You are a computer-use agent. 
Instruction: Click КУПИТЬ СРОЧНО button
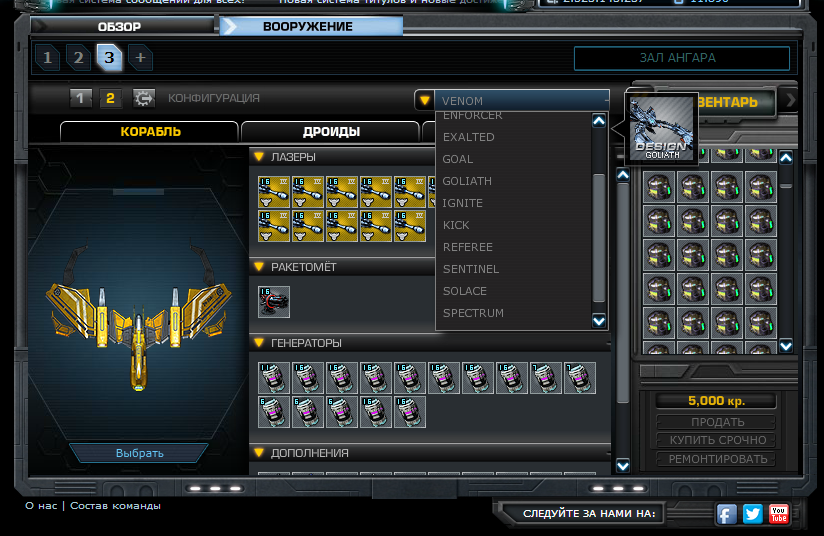point(717,440)
